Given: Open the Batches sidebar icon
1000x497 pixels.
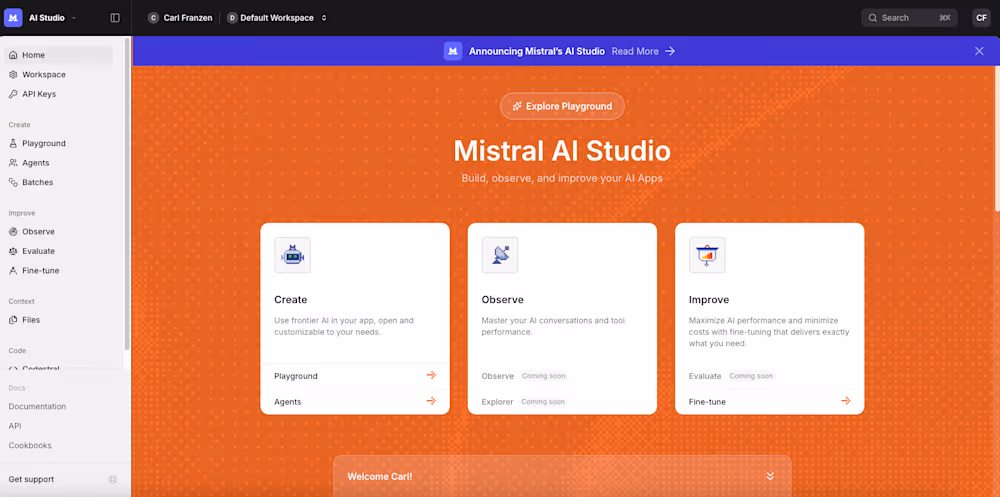Looking at the screenshot, I should (x=13, y=182).
